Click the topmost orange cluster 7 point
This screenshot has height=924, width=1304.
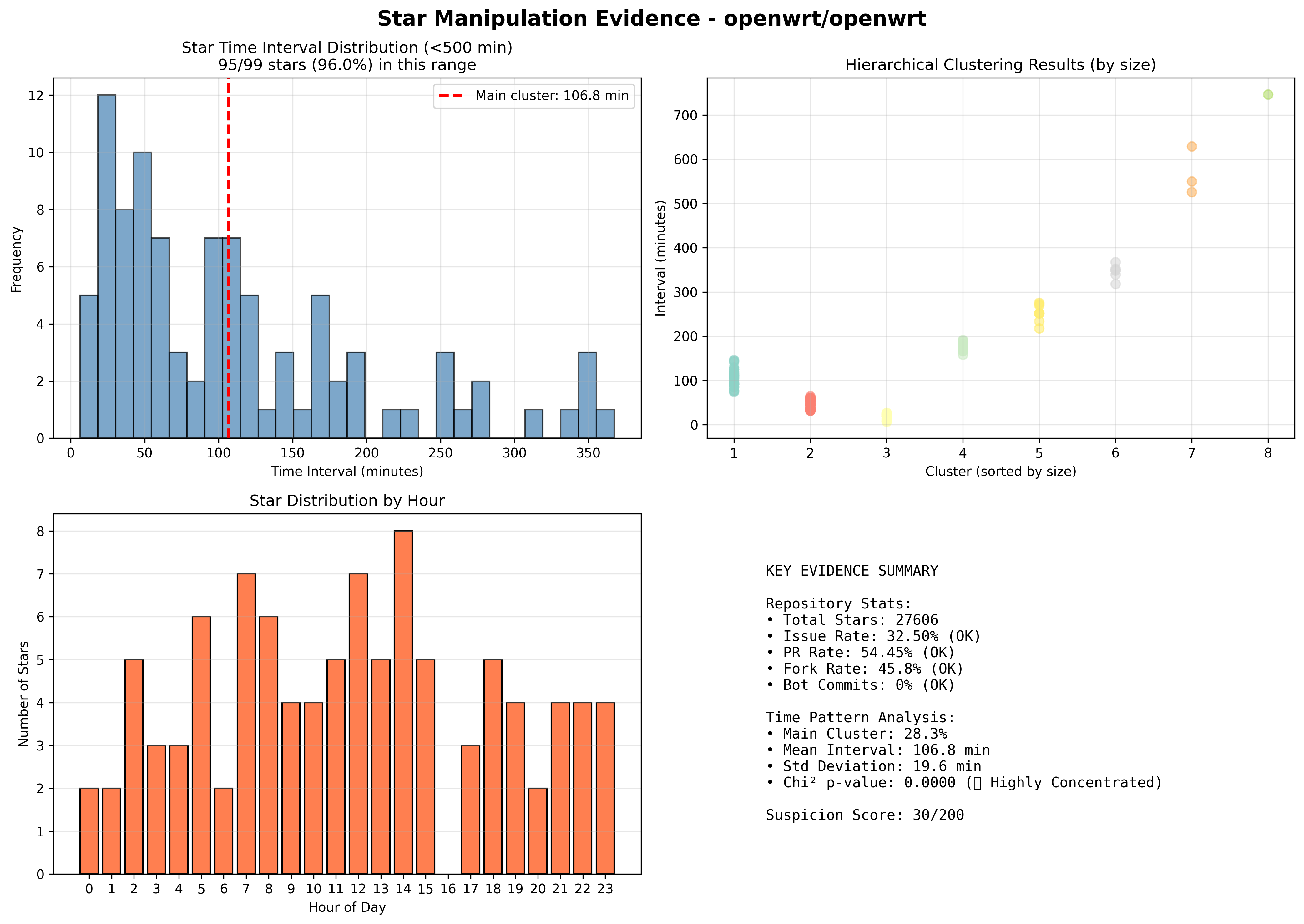[x=1191, y=146]
